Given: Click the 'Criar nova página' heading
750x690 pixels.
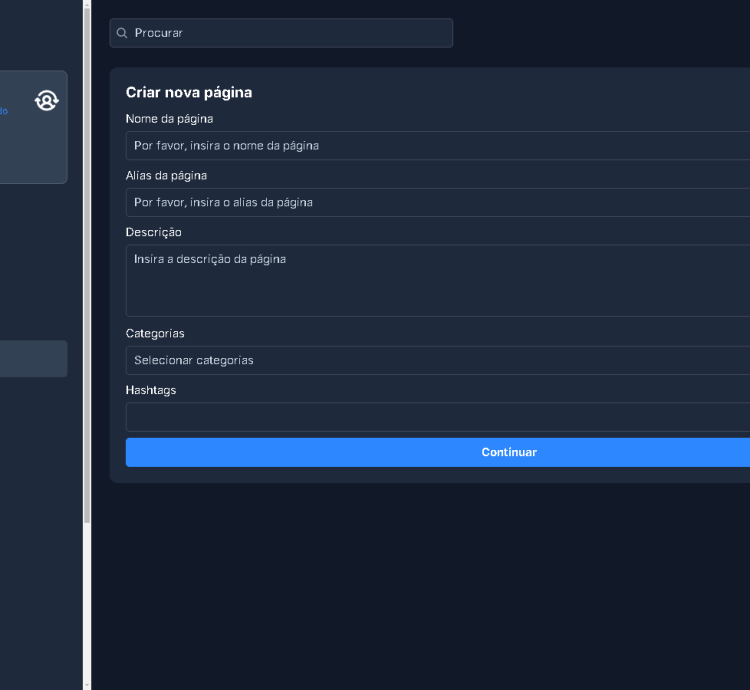Looking at the screenshot, I should click(x=189, y=93).
